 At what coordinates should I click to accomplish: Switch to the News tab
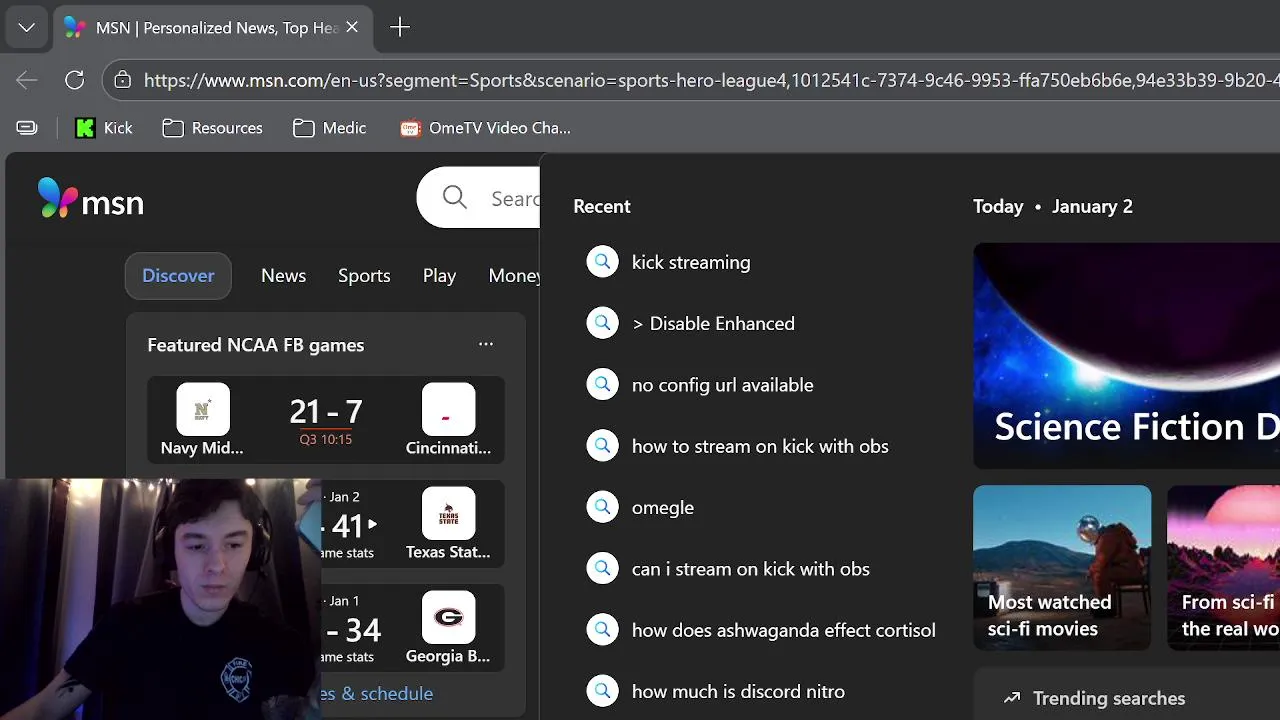click(x=283, y=276)
